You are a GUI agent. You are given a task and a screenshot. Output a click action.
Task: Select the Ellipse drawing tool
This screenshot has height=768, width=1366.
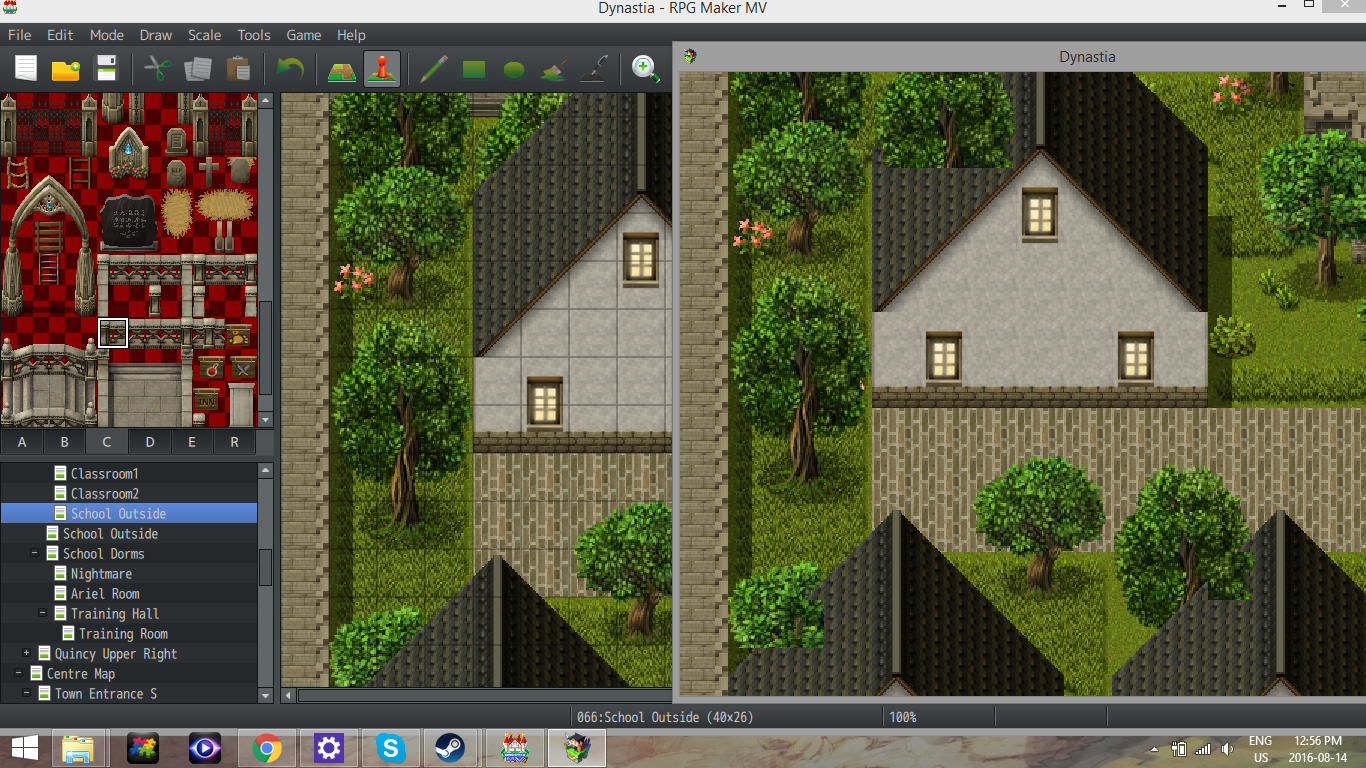(x=514, y=69)
